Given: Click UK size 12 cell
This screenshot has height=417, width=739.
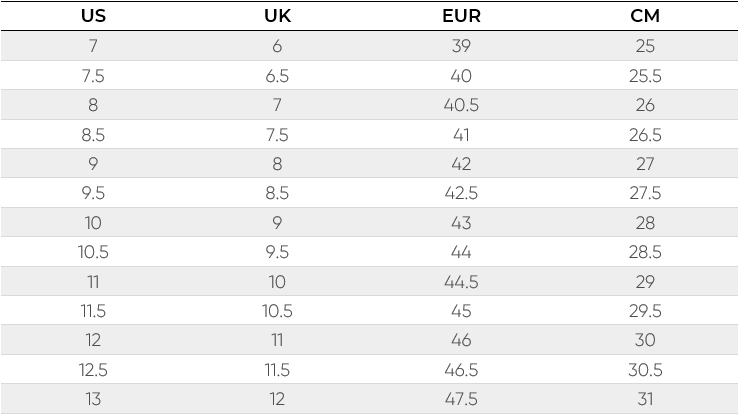Looking at the screenshot, I should coord(277,399).
